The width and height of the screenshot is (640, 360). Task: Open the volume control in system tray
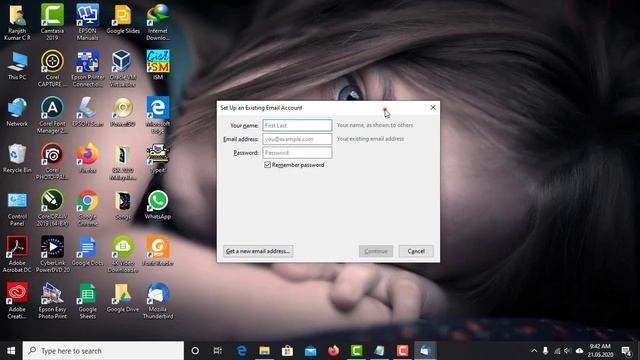tap(567, 351)
